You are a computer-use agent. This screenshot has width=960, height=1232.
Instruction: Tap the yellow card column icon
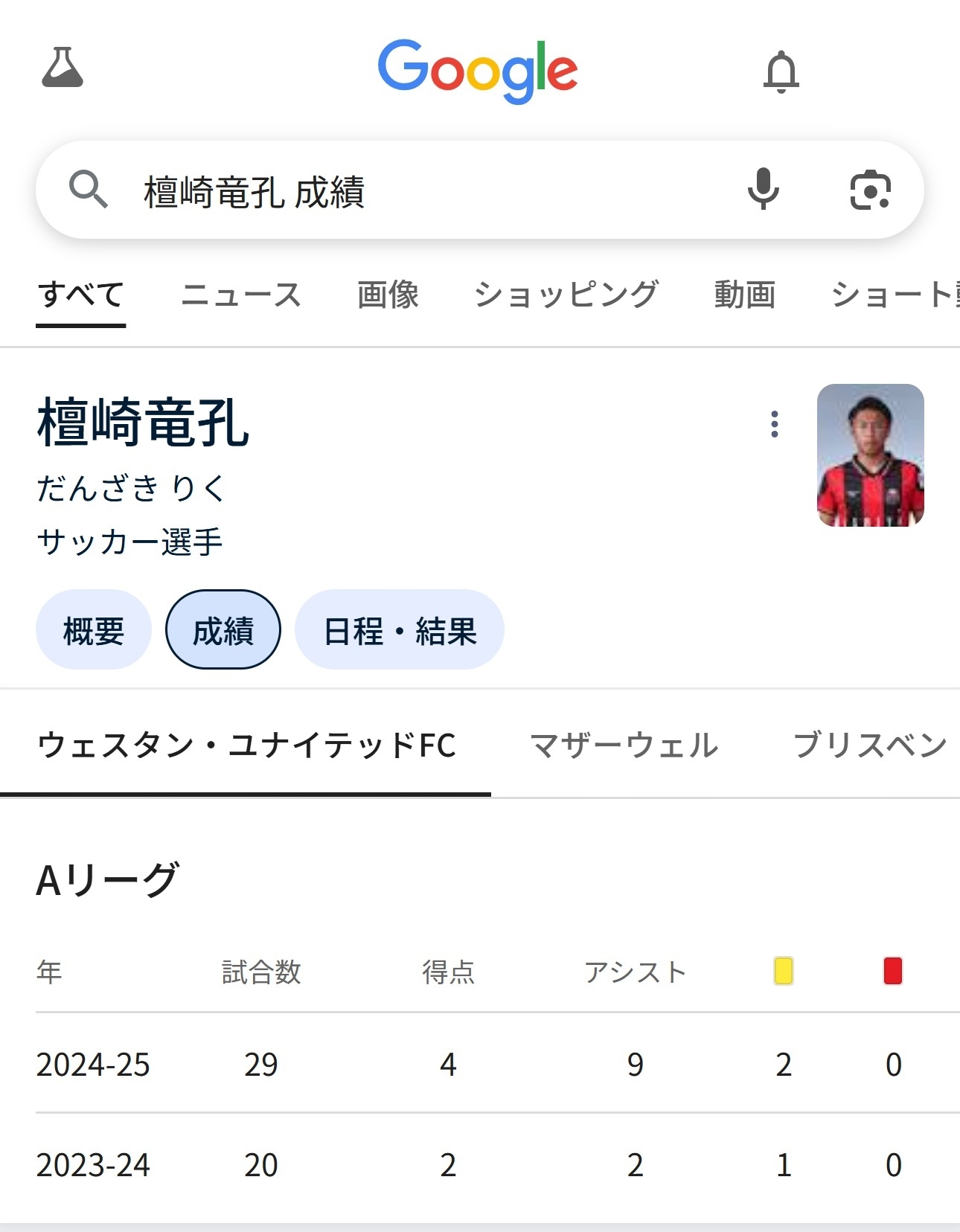783,971
